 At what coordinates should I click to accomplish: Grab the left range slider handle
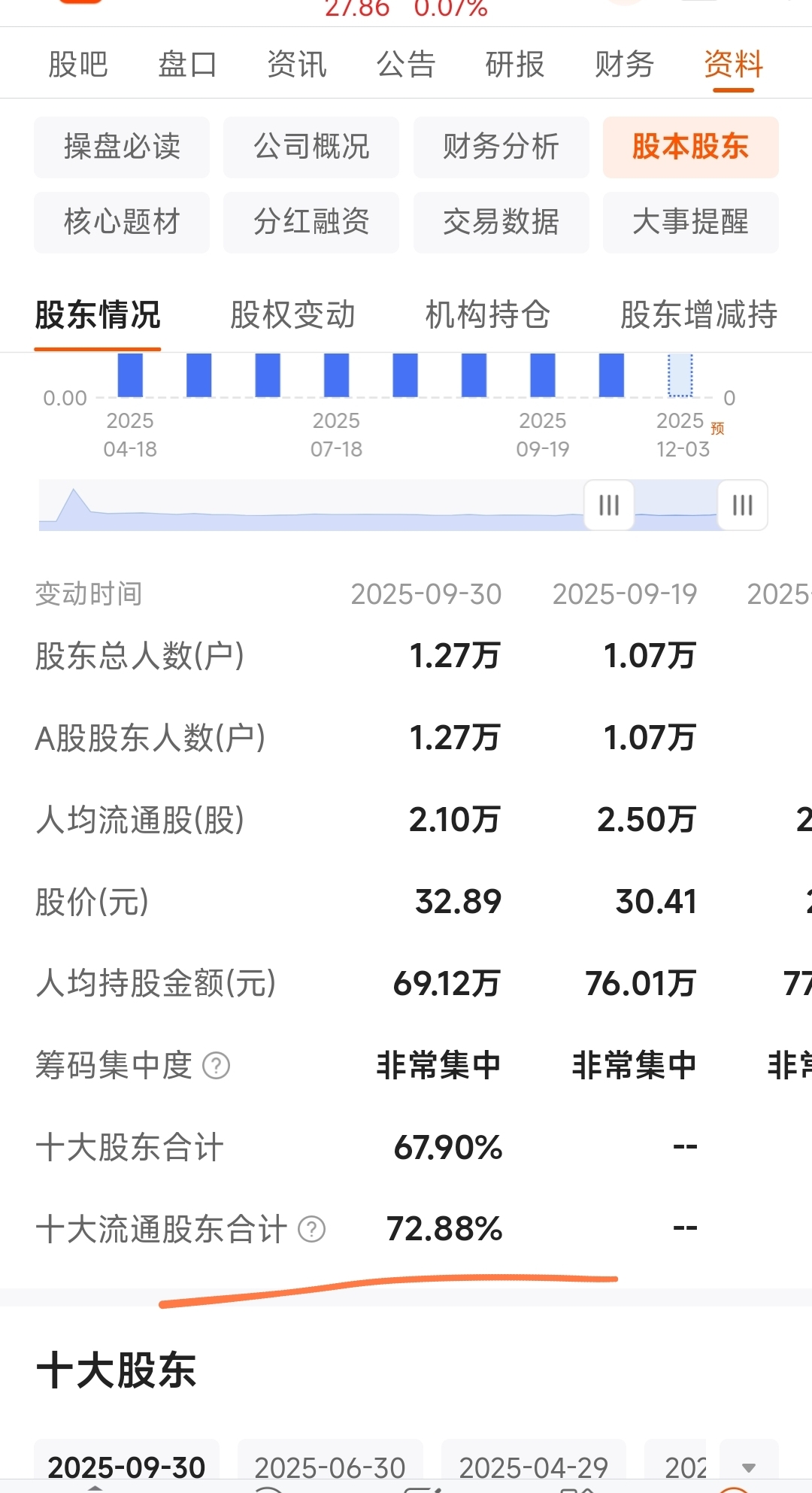[x=609, y=505]
